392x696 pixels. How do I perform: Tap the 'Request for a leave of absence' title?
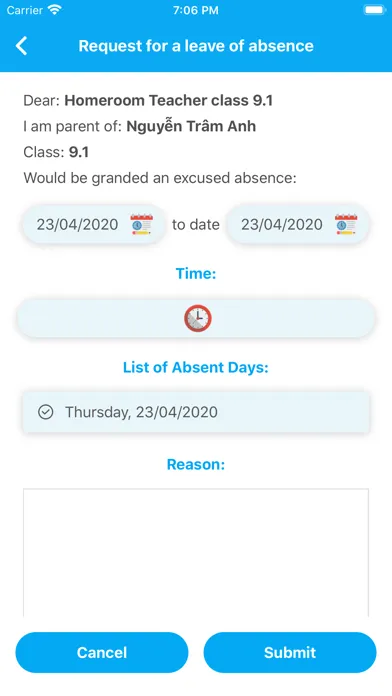tap(196, 46)
